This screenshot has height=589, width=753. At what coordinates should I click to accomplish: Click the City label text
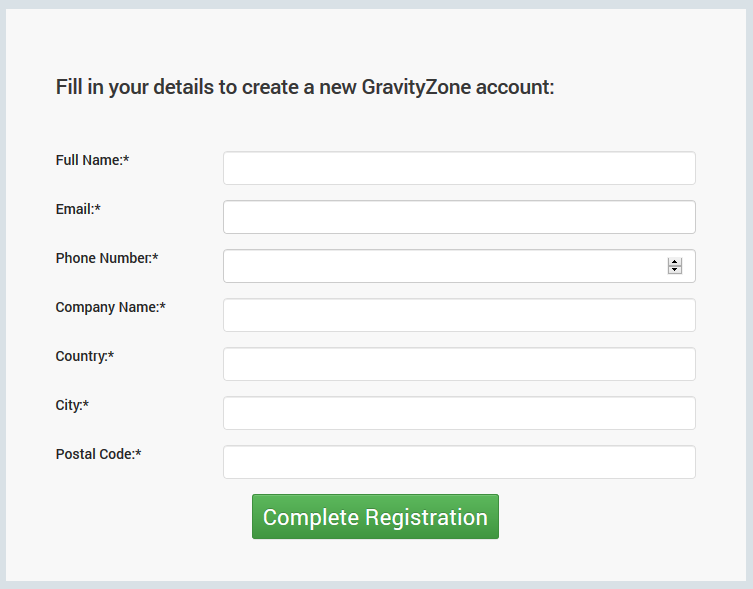point(70,405)
